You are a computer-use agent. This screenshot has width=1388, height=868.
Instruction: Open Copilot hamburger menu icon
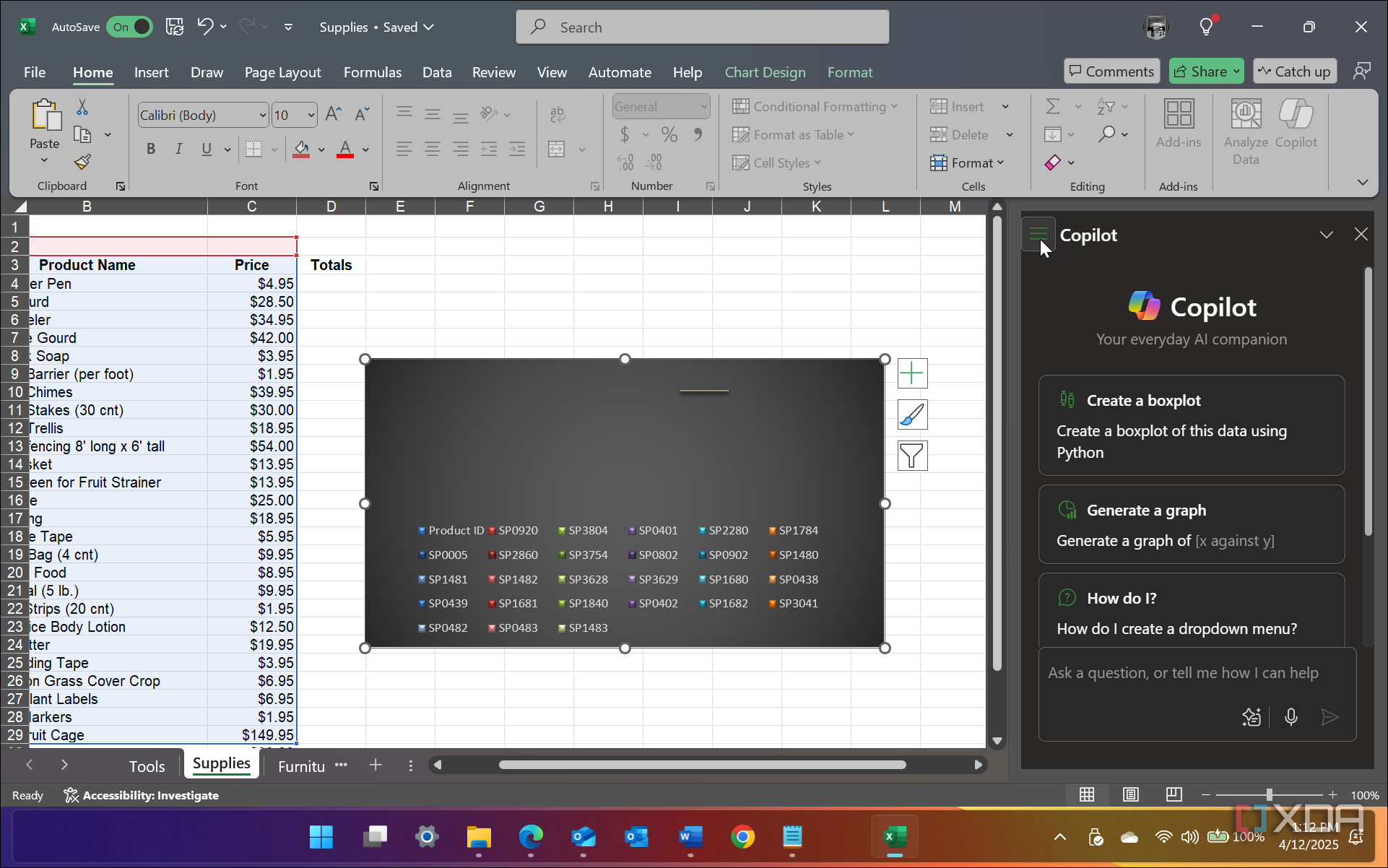1038,234
